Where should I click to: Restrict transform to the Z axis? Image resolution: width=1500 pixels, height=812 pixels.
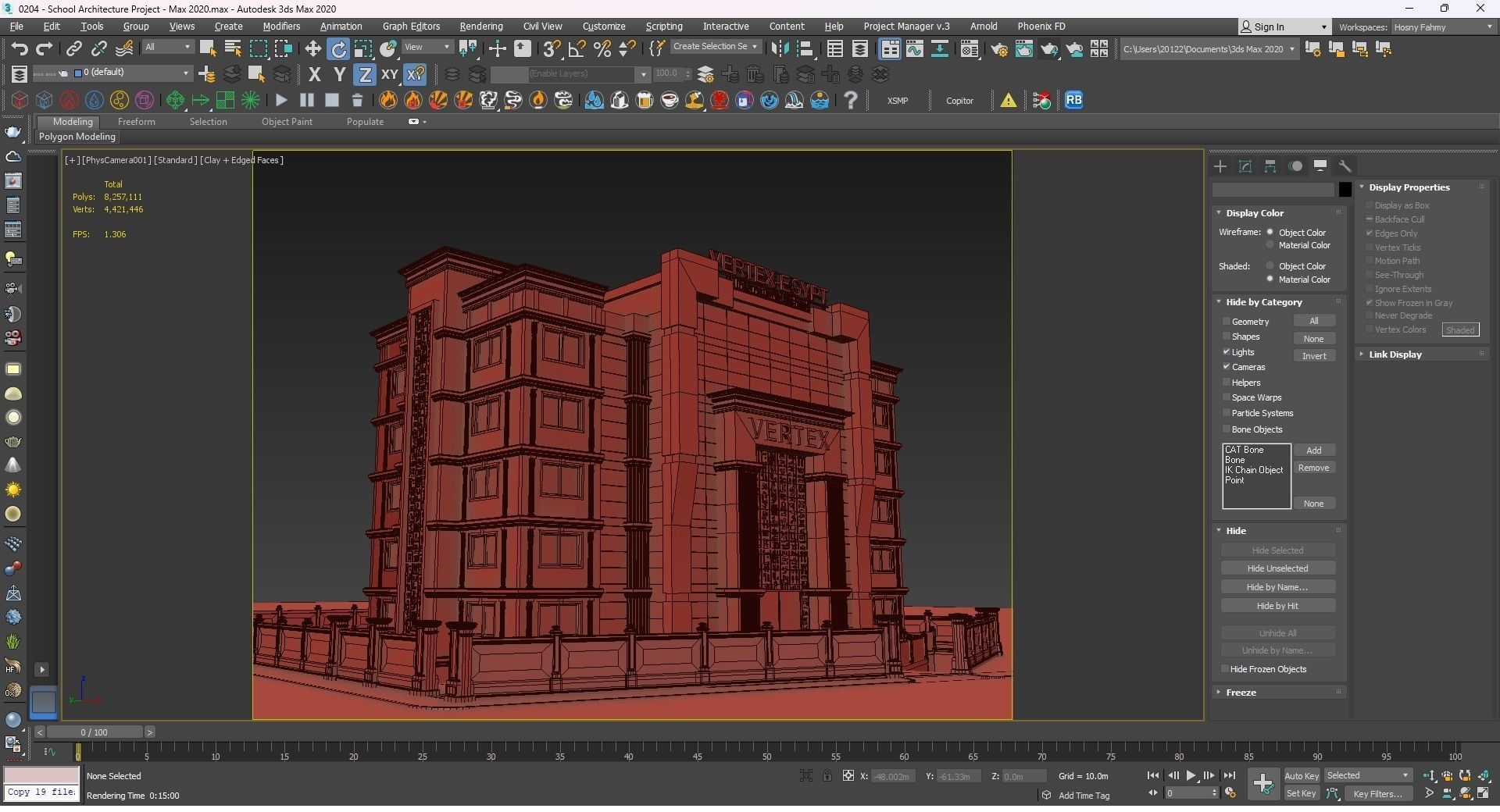[x=364, y=74]
